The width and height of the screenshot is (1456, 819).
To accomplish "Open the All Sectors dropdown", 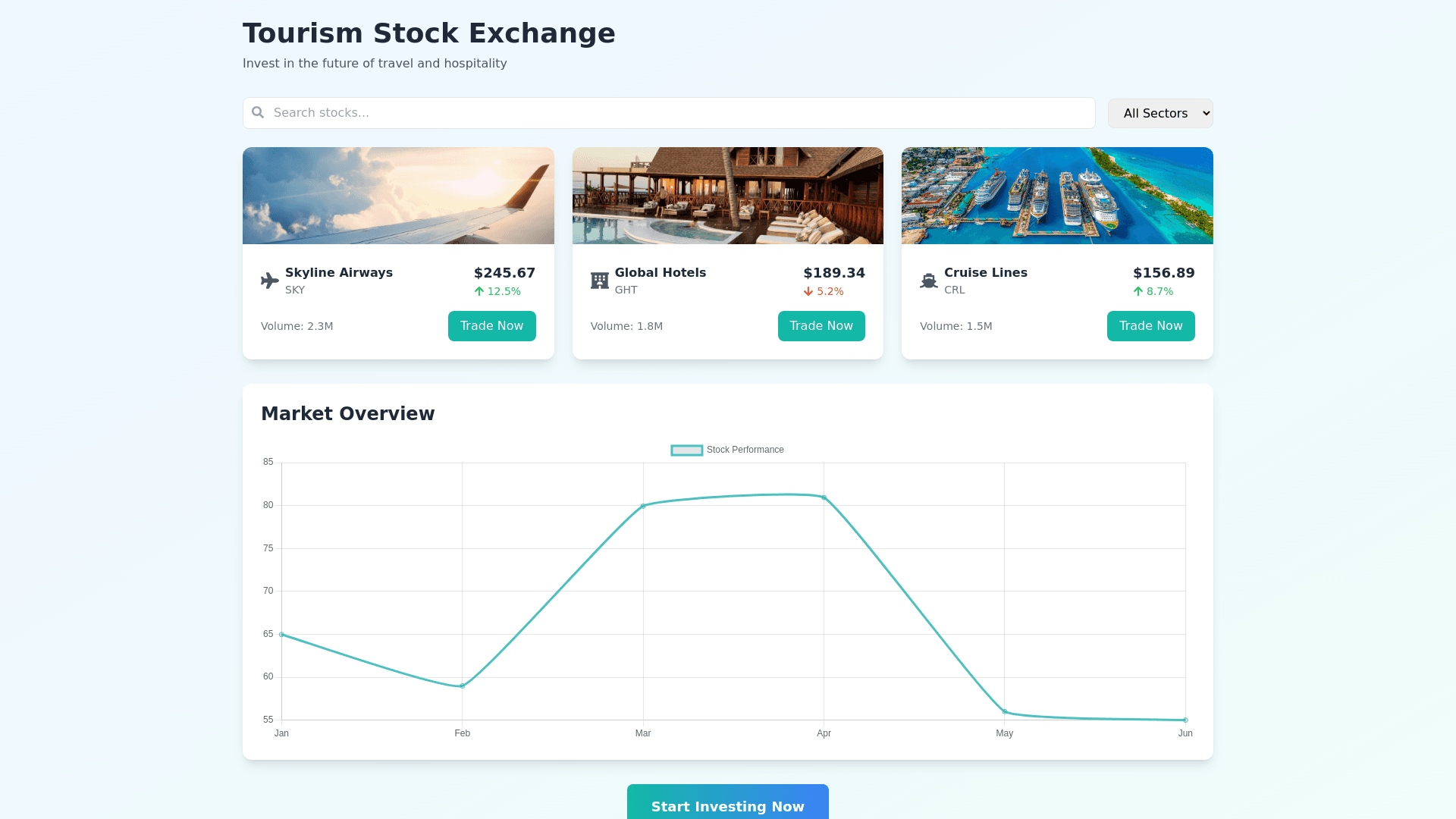I will (x=1159, y=113).
